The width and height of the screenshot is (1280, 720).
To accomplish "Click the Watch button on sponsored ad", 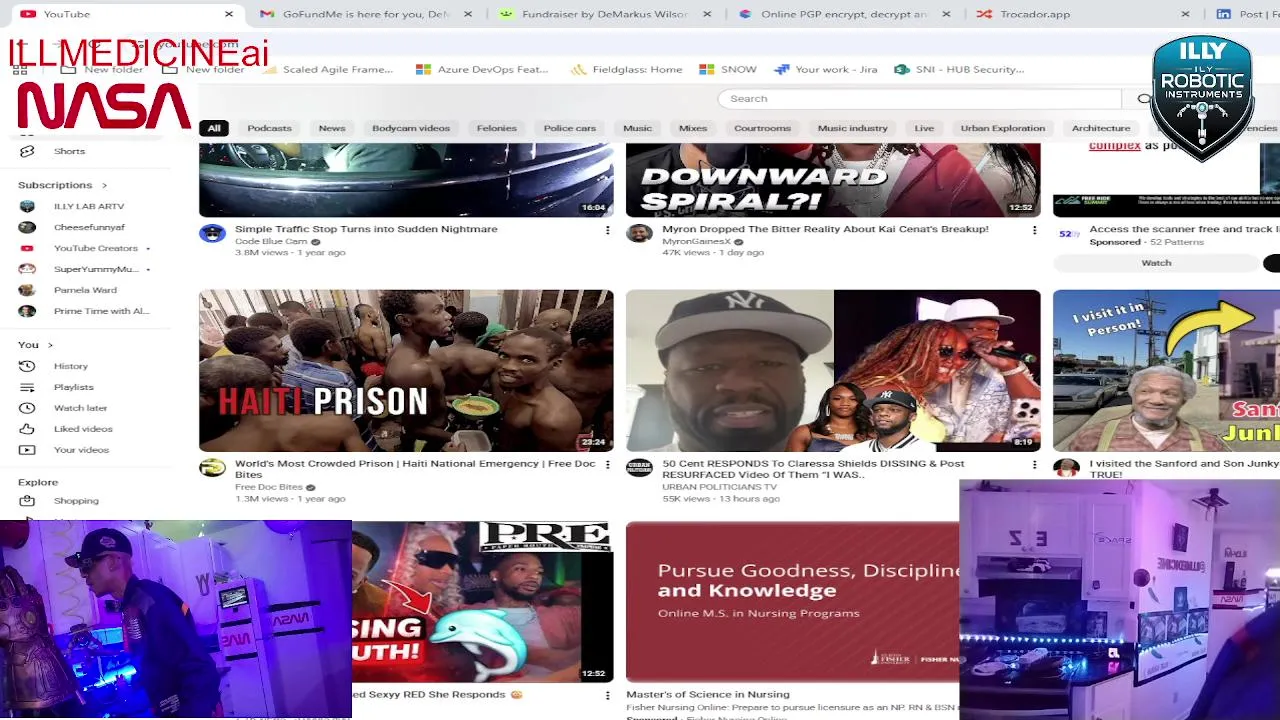I will click(x=1156, y=263).
